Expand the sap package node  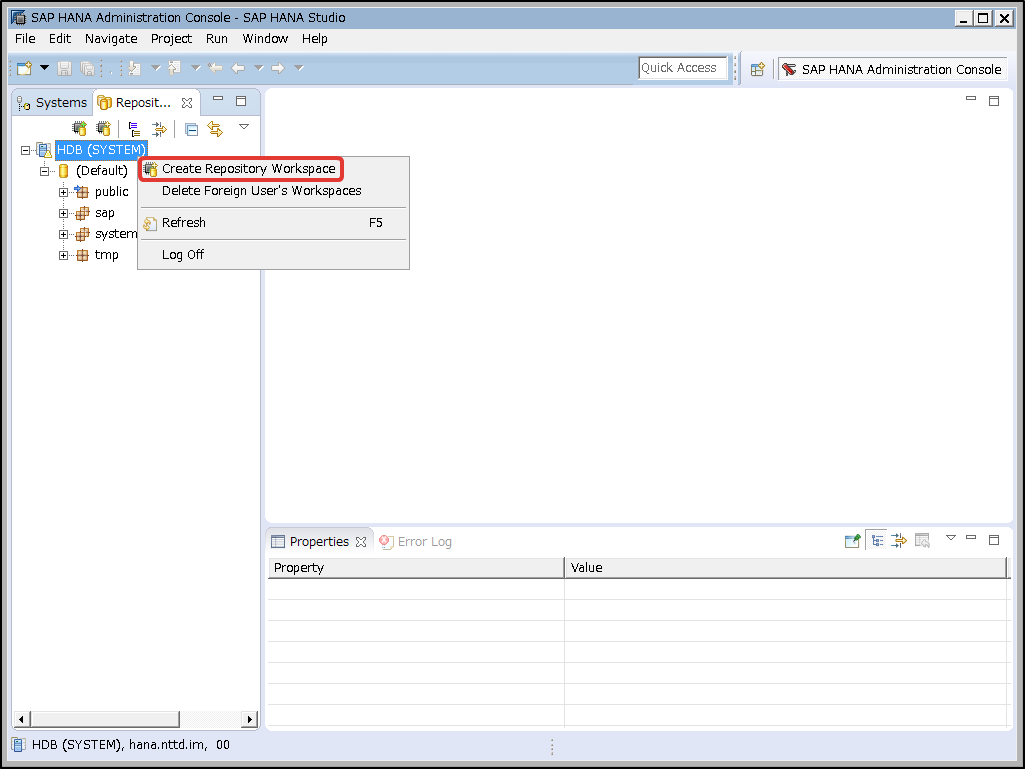coord(63,213)
